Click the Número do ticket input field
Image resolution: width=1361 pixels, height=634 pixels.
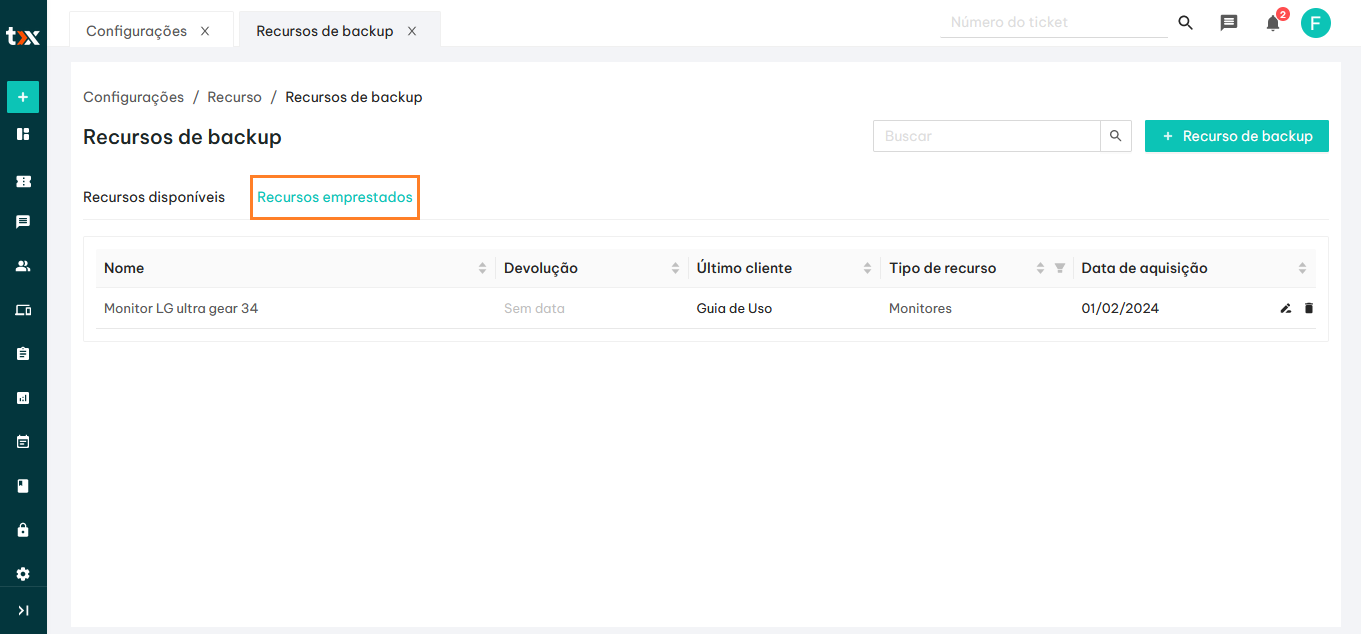coord(1053,22)
